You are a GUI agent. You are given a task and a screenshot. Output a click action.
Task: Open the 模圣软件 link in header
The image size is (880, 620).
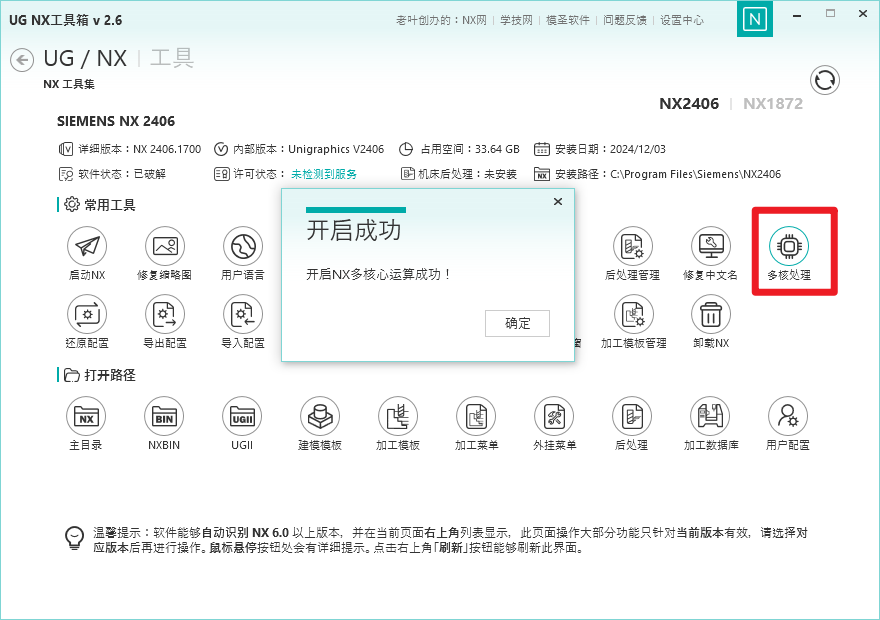coord(567,20)
